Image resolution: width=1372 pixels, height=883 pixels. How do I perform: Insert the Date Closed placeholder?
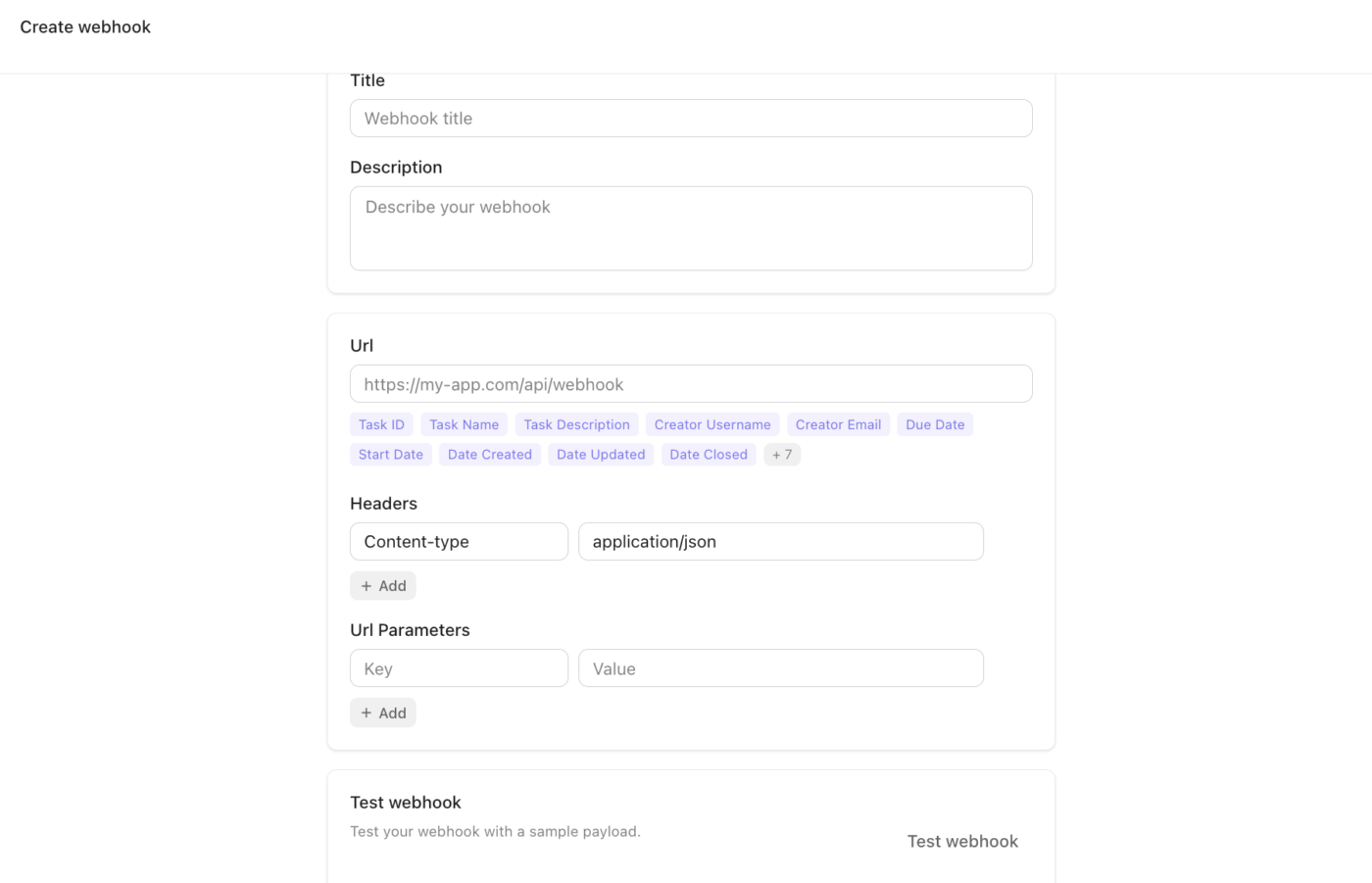click(708, 454)
